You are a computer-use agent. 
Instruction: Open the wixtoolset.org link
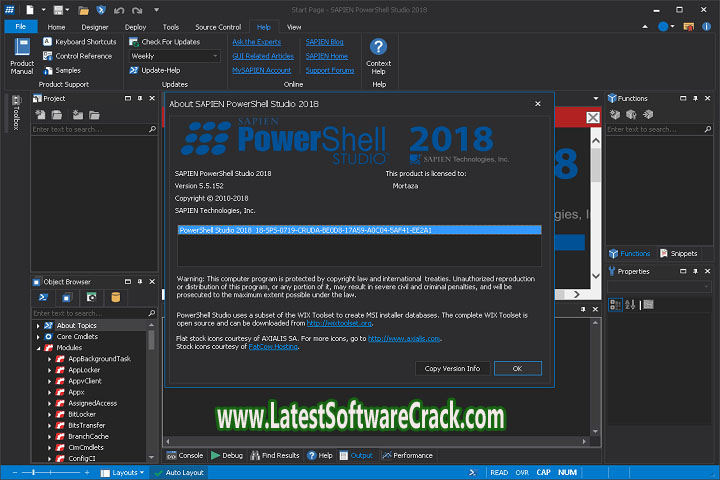click(x=339, y=323)
